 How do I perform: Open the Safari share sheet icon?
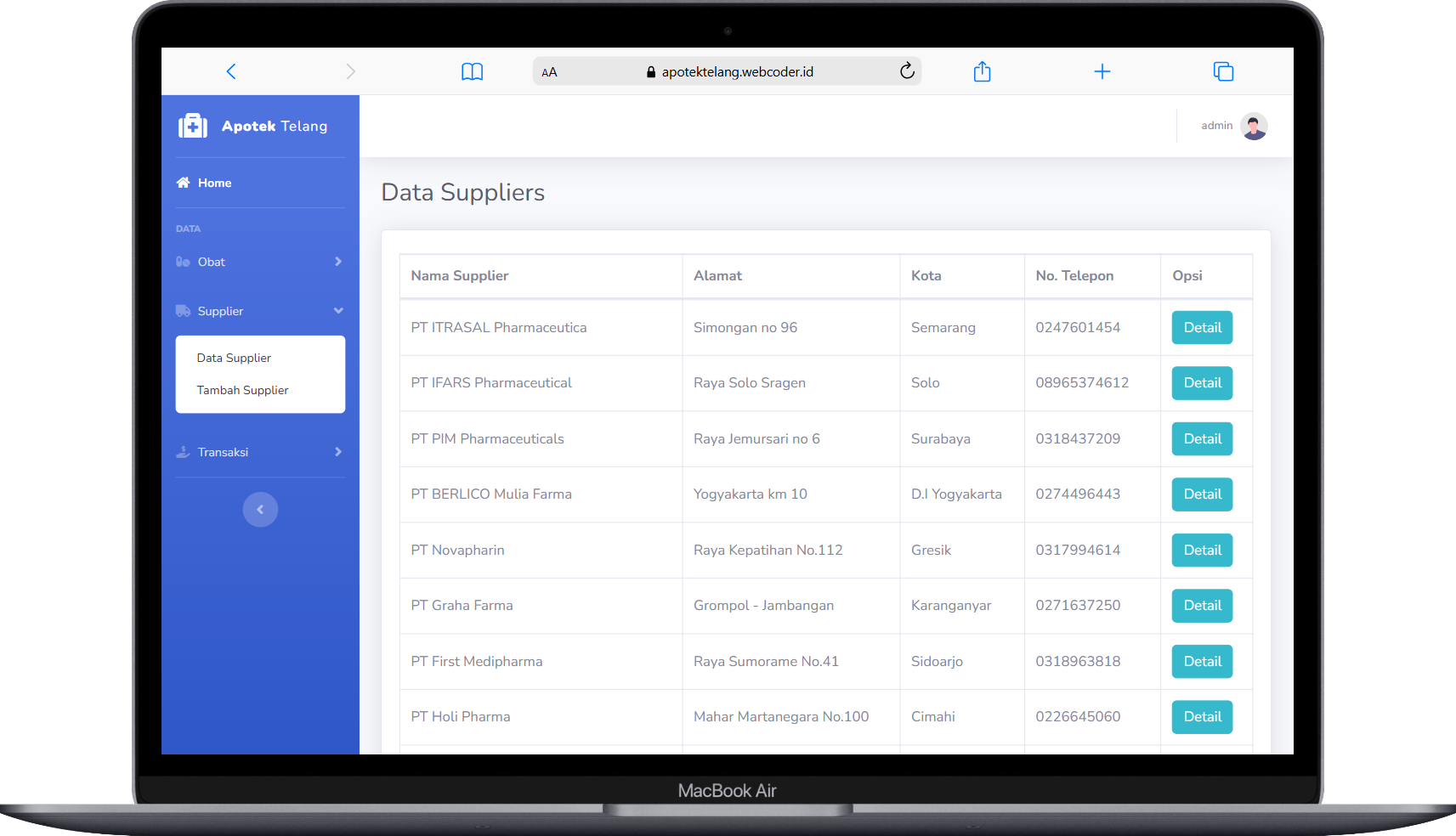982,71
